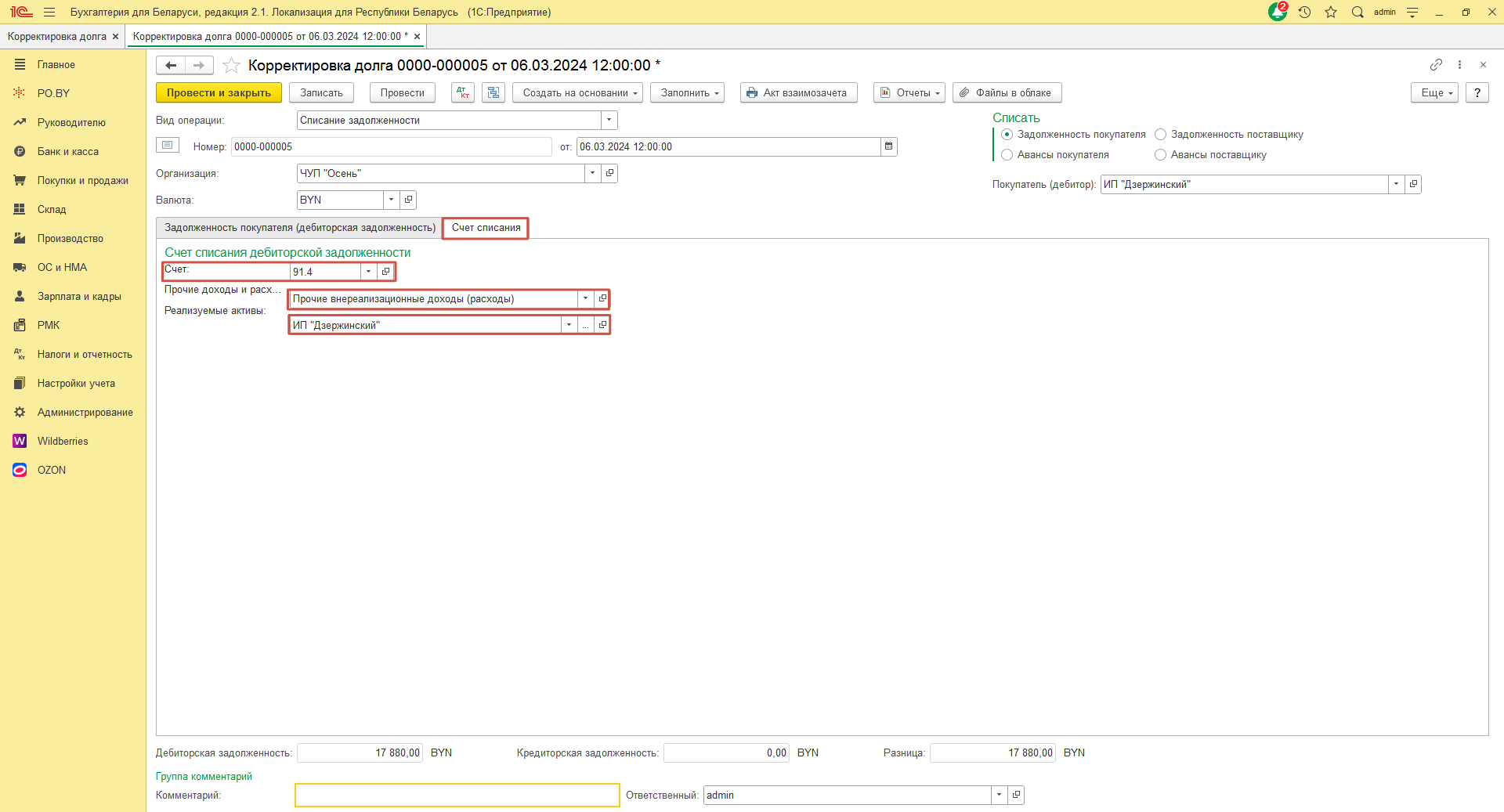Open BYN currency card icon
The image size is (1504, 812).
[408, 200]
